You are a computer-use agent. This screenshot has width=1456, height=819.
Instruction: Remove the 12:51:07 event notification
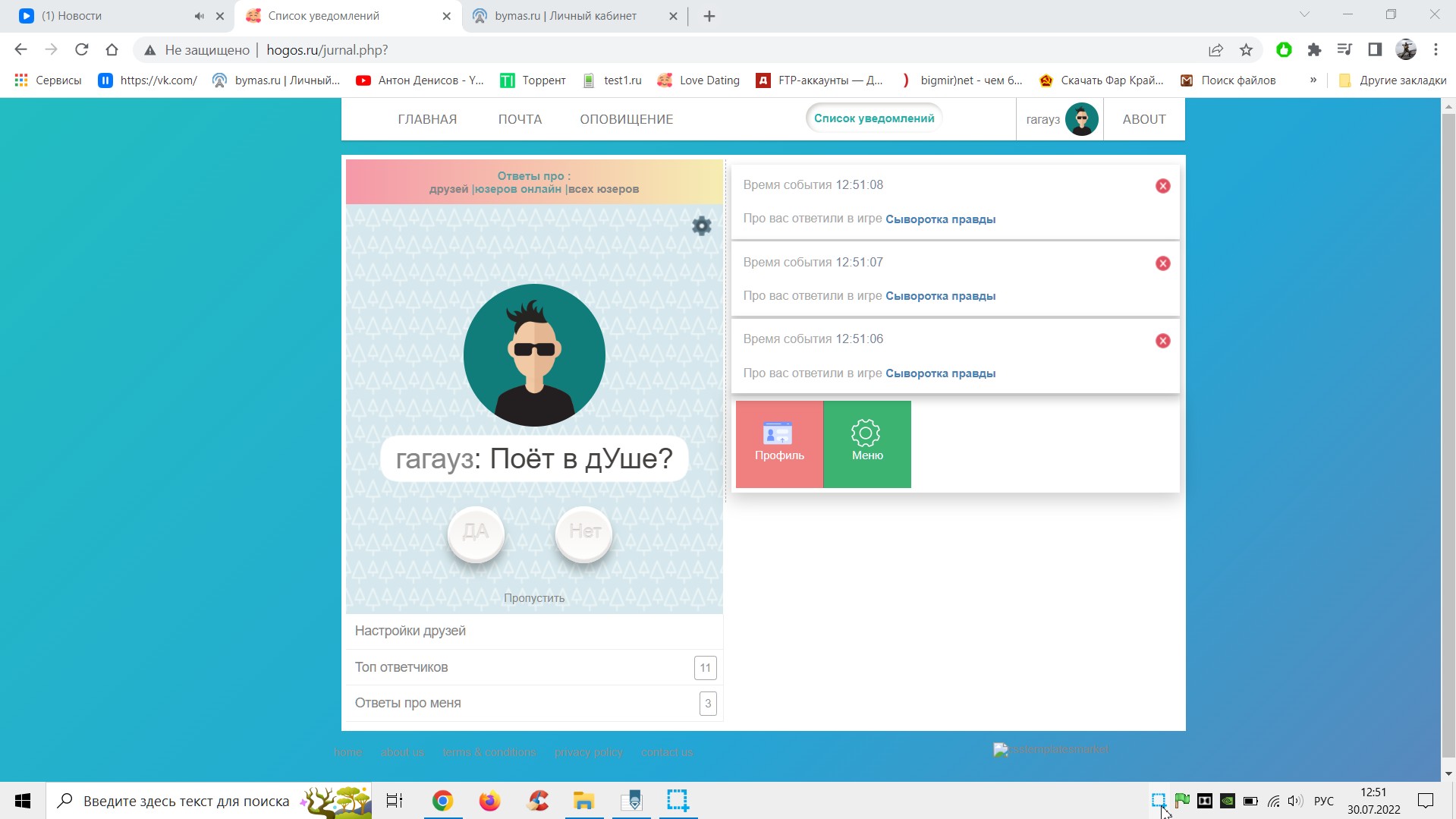(x=1162, y=263)
